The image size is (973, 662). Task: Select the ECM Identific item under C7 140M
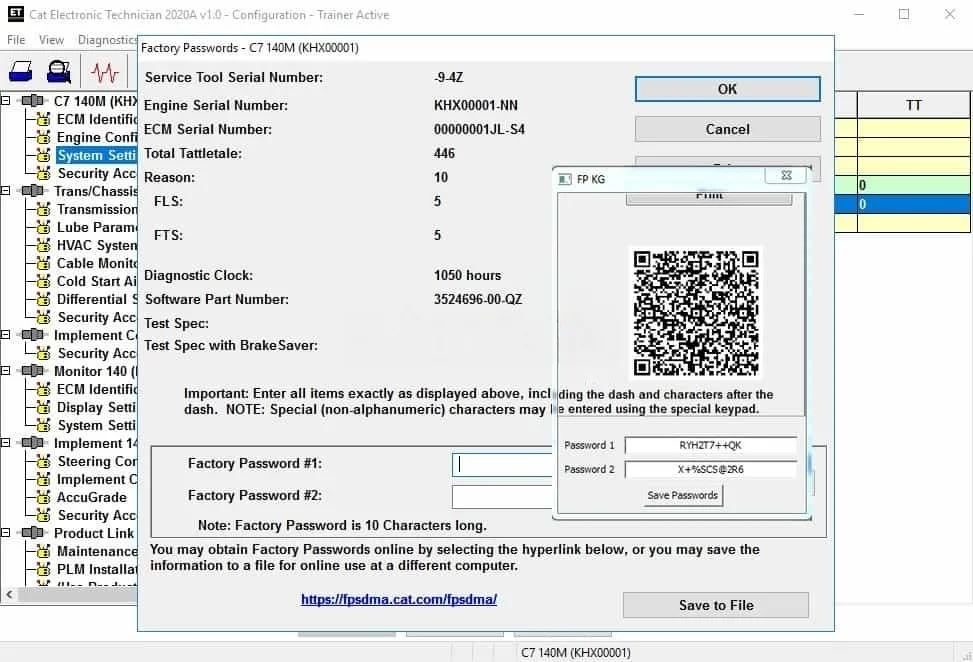click(96, 119)
